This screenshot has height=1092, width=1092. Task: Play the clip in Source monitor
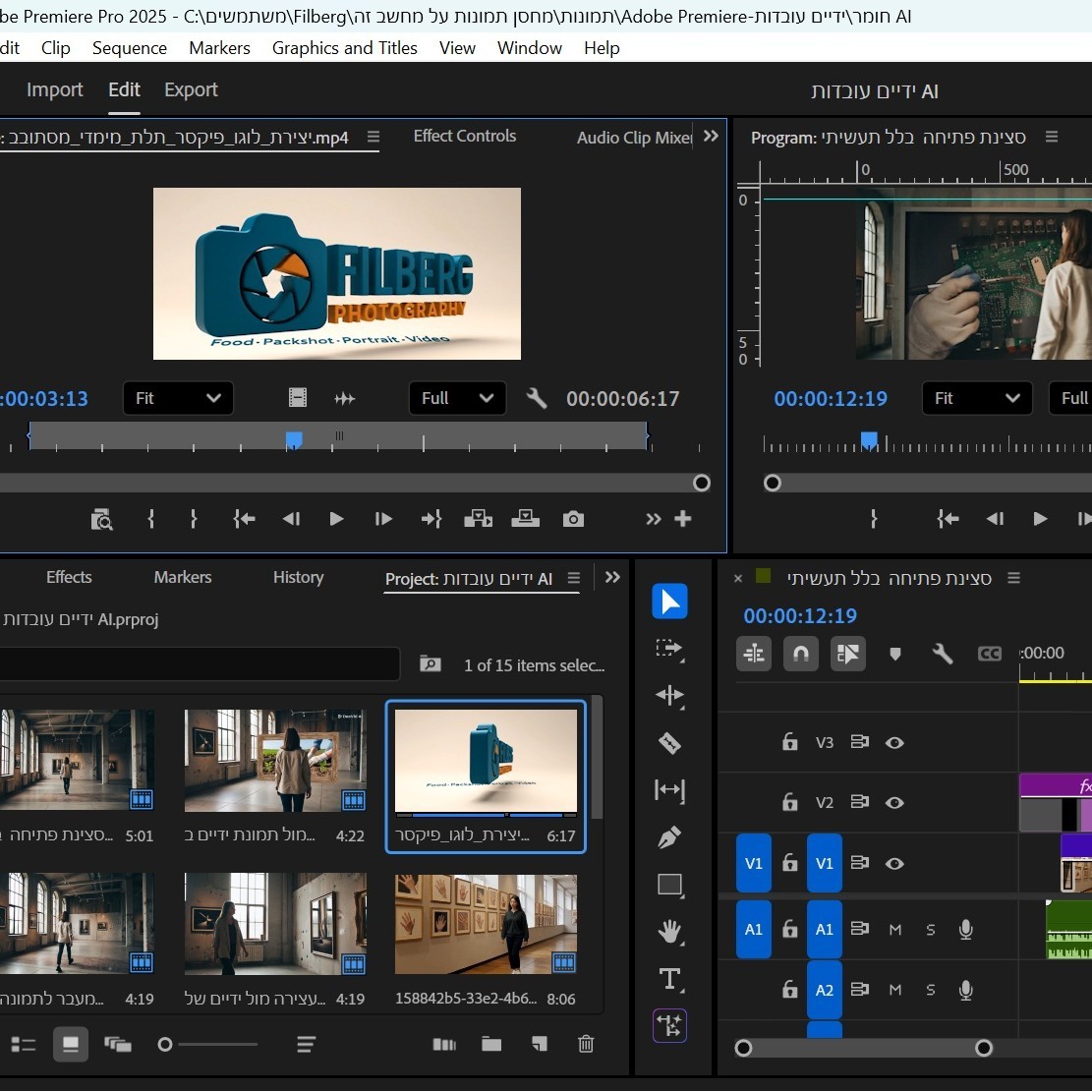click(336, 519)
